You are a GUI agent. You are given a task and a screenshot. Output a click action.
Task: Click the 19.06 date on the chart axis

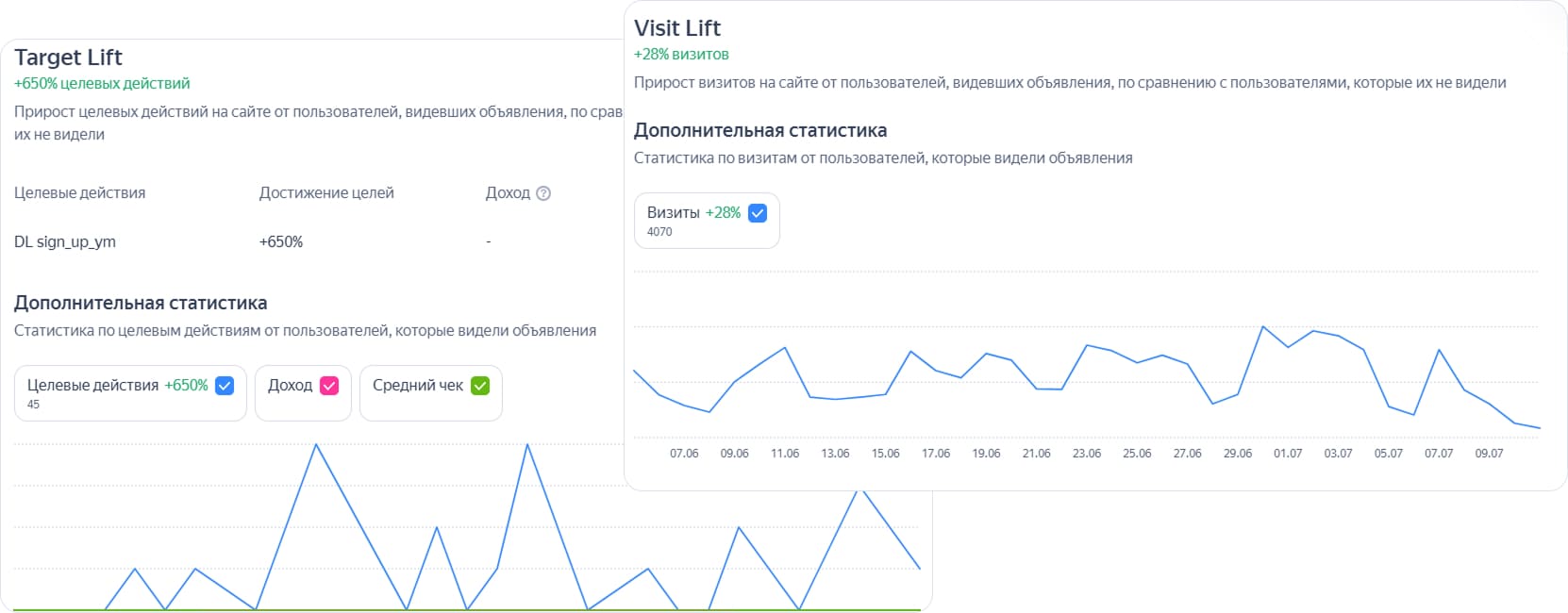click(x=986, y=454)
